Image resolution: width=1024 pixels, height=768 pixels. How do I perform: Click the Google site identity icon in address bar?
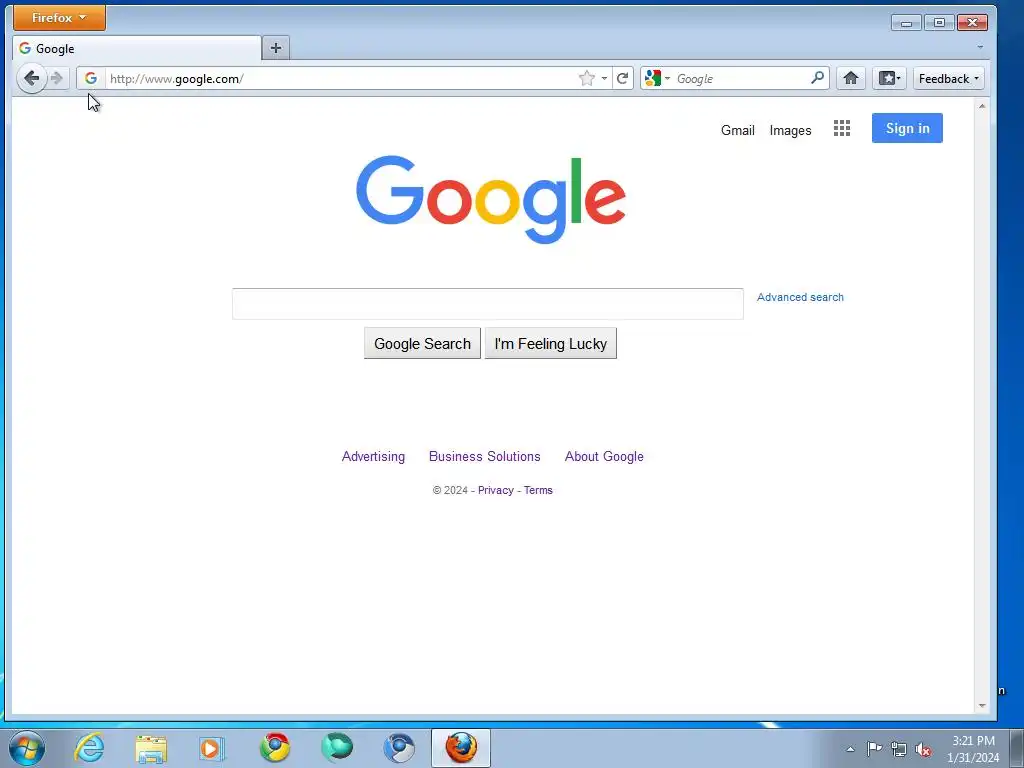pyautogui.click(x=91, y=78)
